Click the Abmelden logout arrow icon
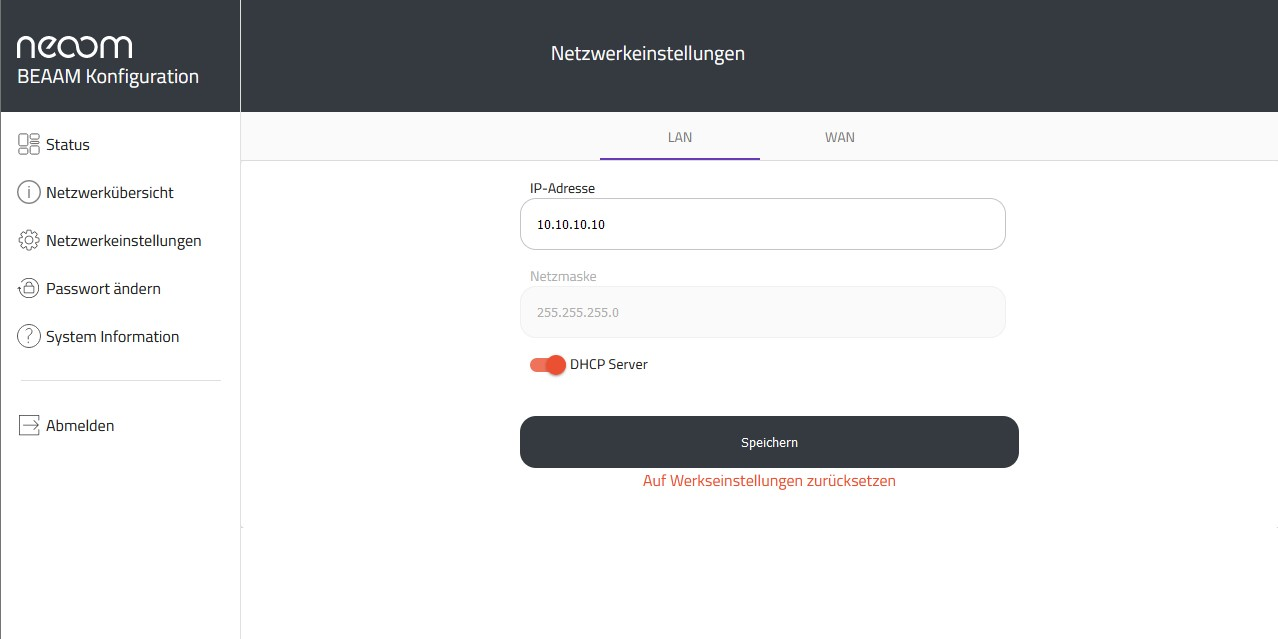This screenshot has width=1278, height=639. pos(29,425)
